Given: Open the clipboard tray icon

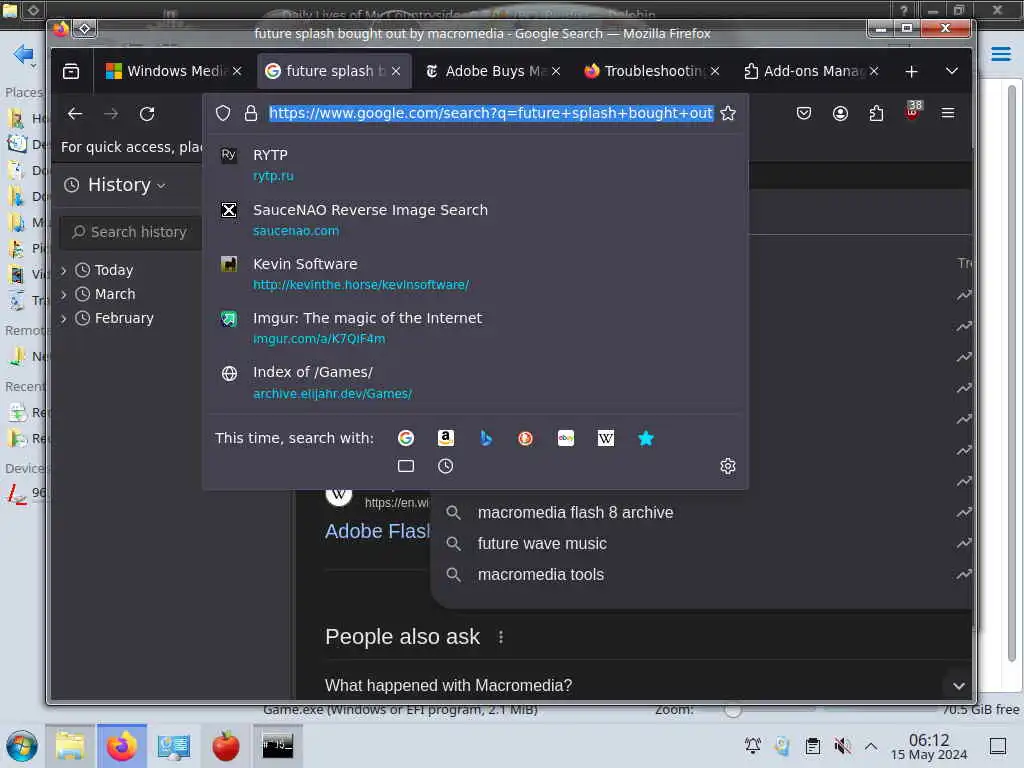Looking at the screenshot, I should (812, 746).
